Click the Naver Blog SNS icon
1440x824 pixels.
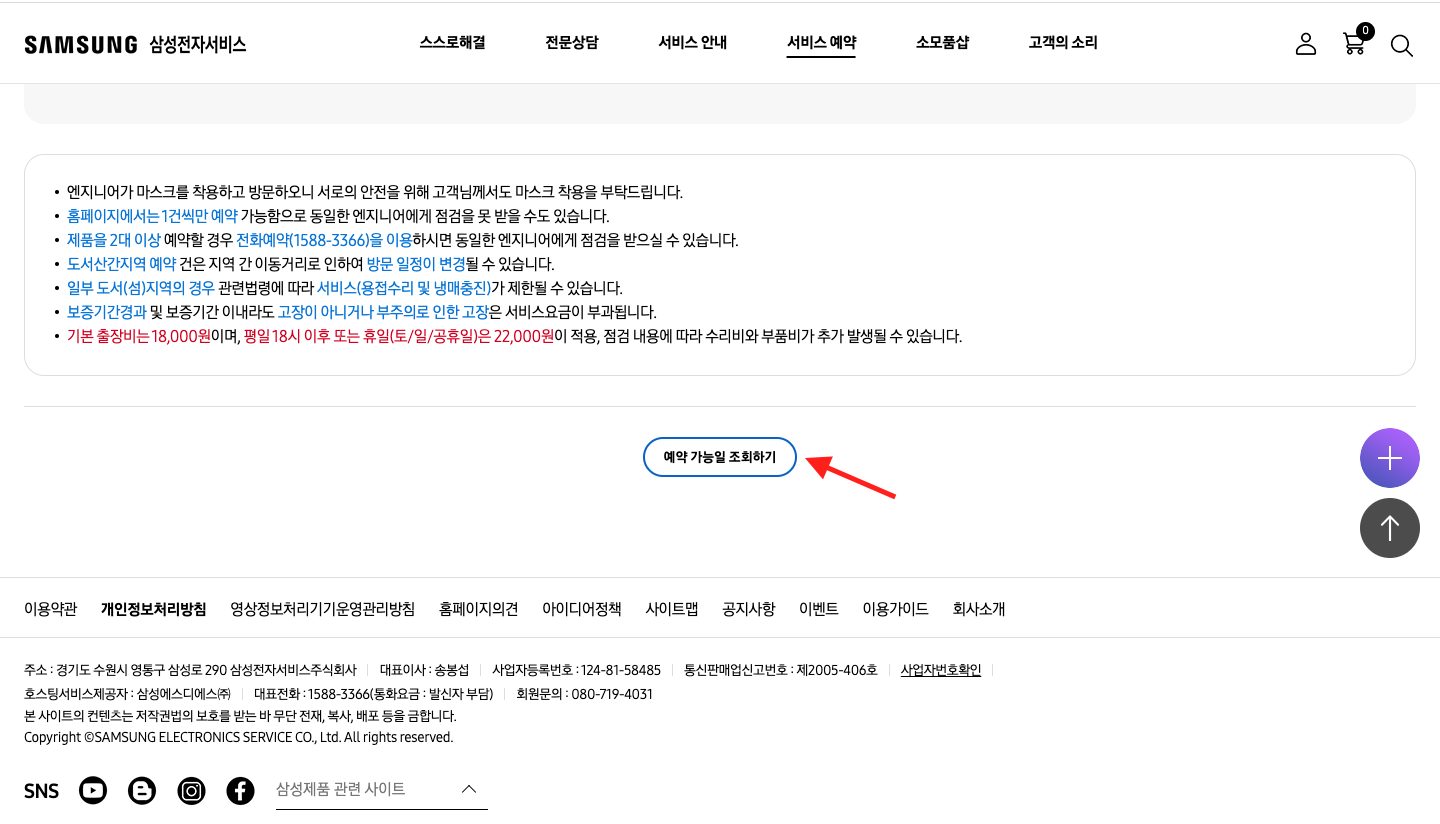pos(141,790)
